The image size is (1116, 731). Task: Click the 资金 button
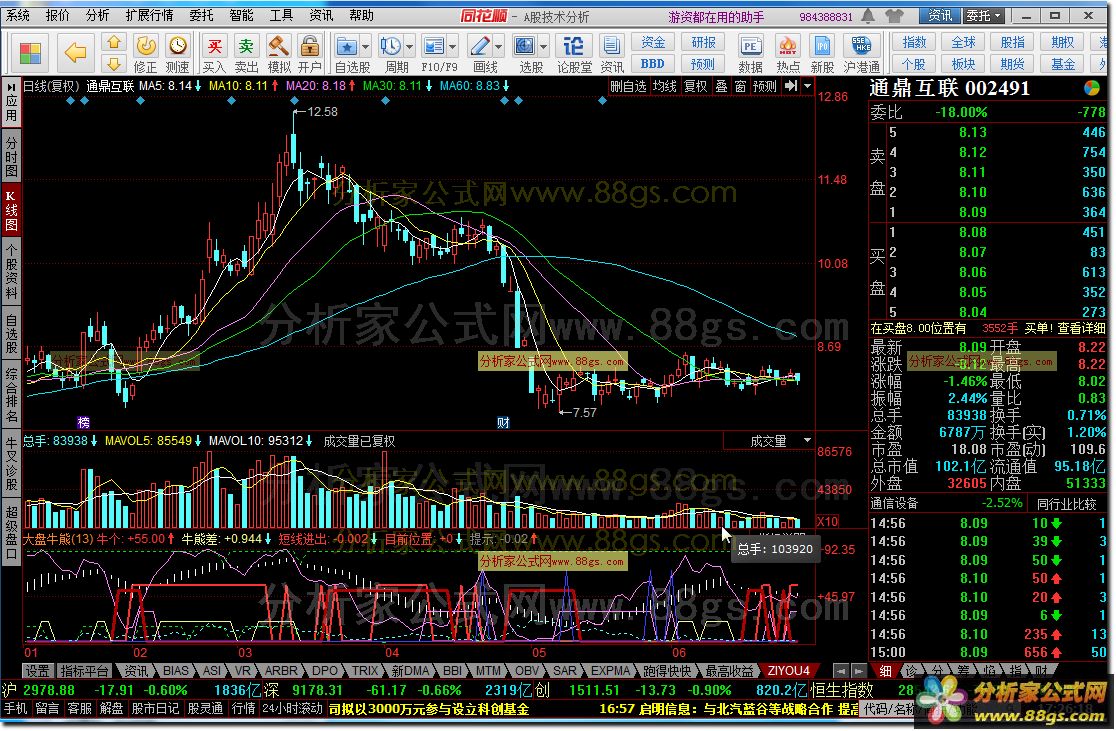(x=653, y=43)
